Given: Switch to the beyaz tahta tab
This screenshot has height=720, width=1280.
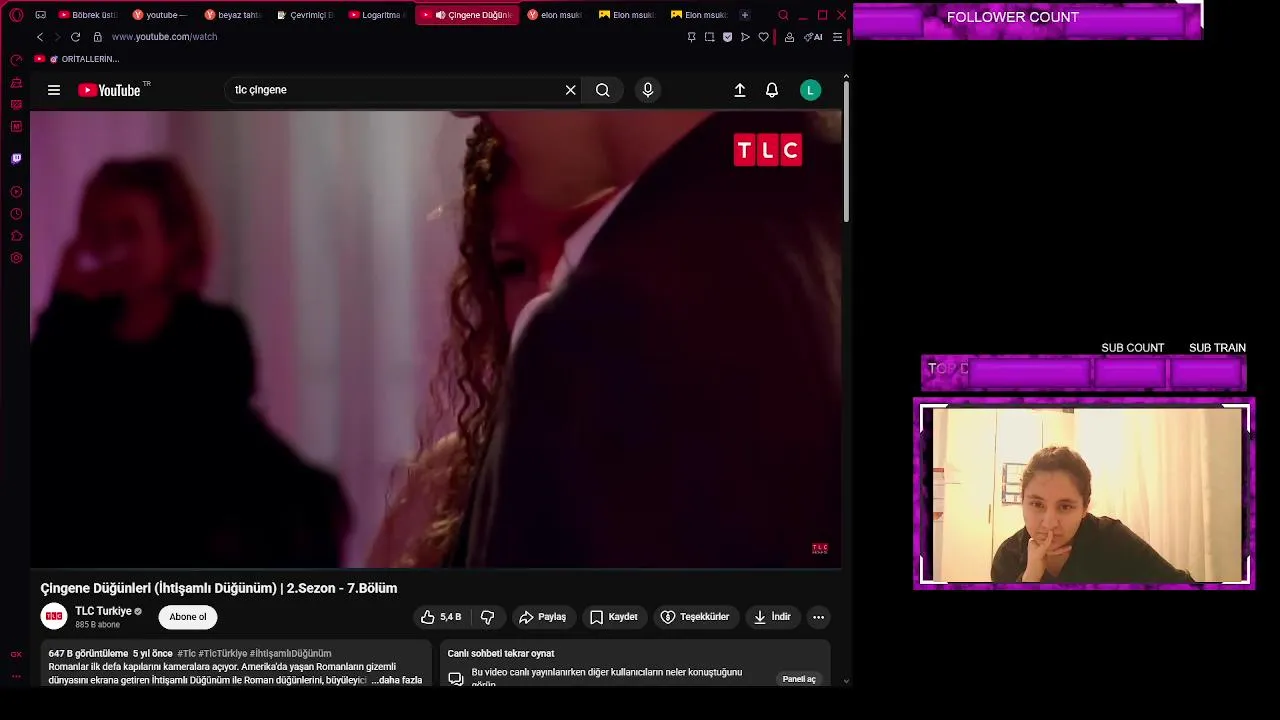Looking at the screenshot, I should (232, 15).
